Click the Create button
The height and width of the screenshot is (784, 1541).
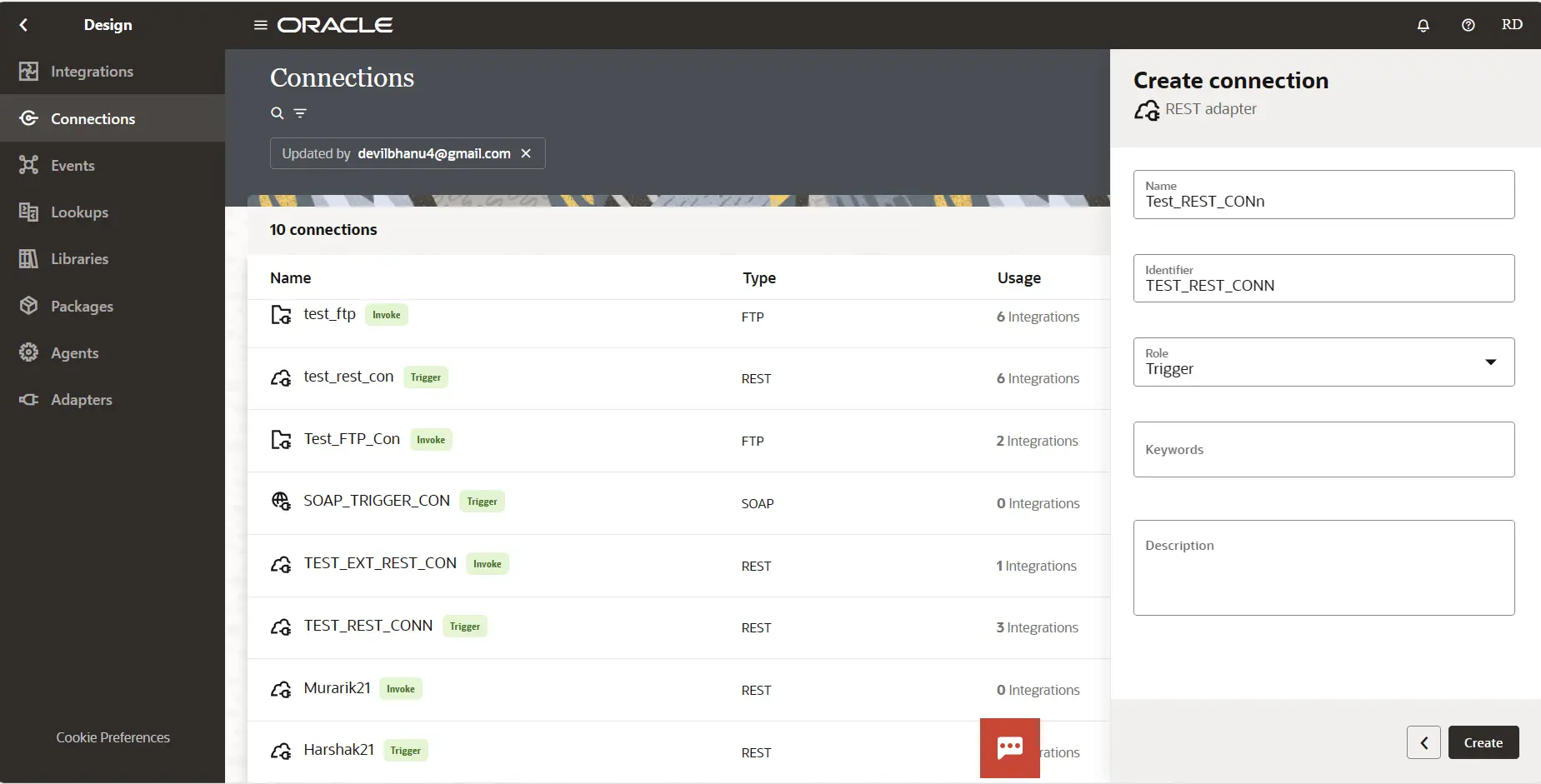1483,742
